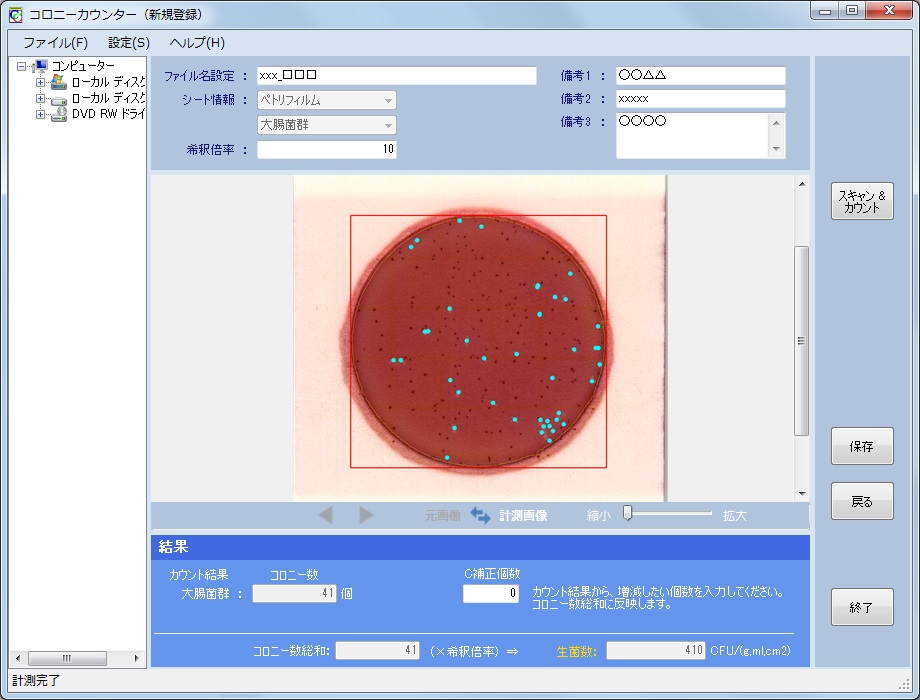Expand the second ローカル ディスク node

click(40, 98)
